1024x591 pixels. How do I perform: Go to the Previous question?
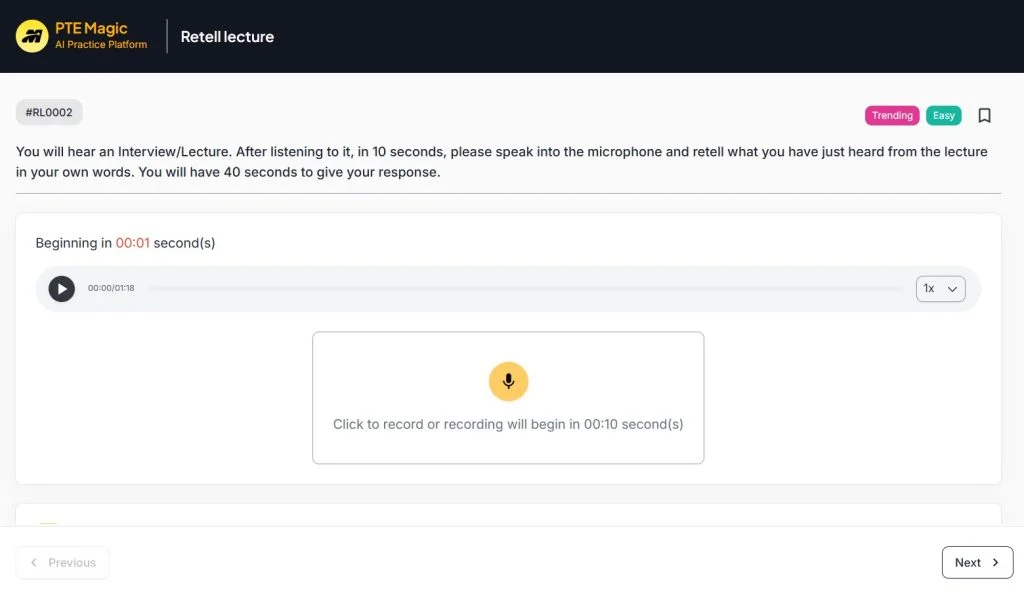pos(62,562)
